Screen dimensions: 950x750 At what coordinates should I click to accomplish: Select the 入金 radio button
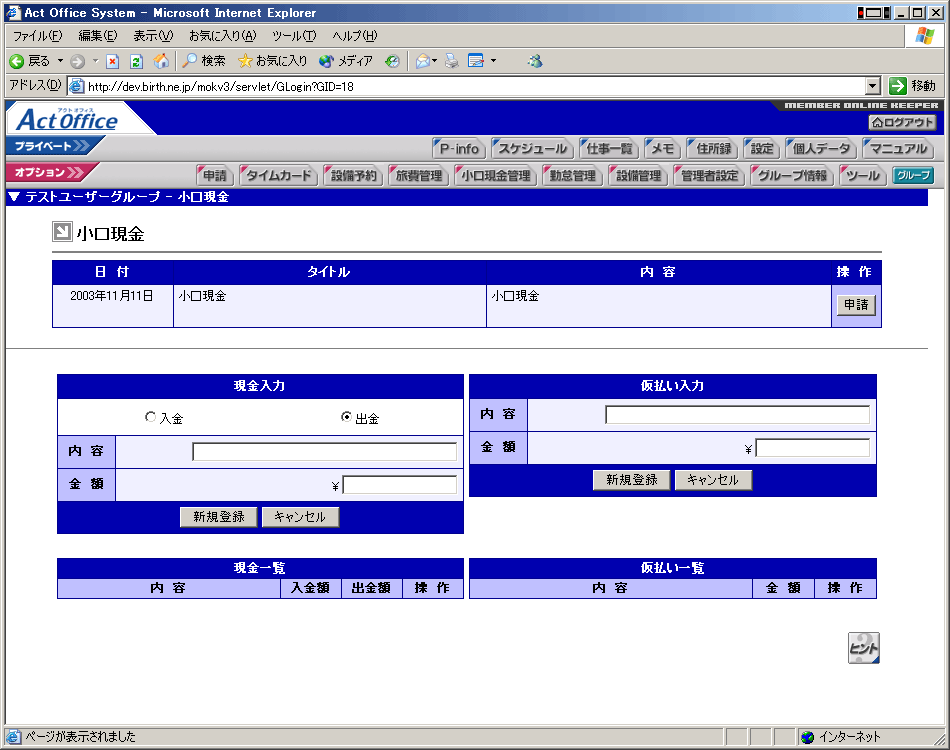point(151,417)
